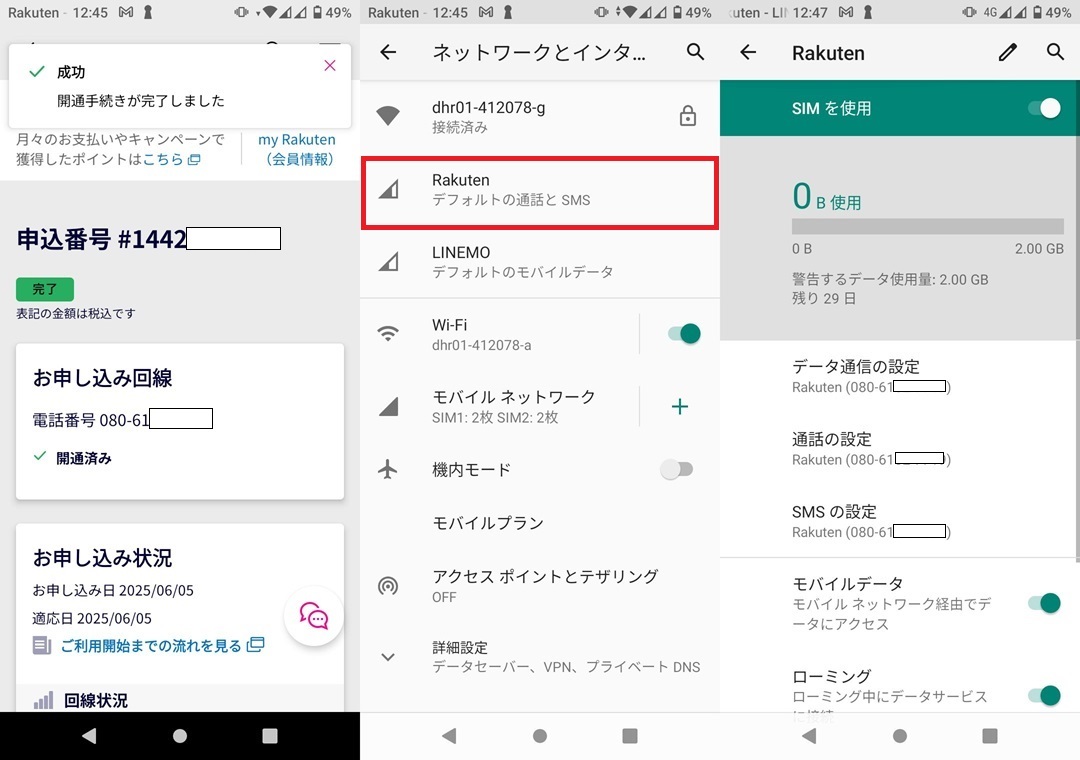Tap the data usage bar graph

point(928,226)
